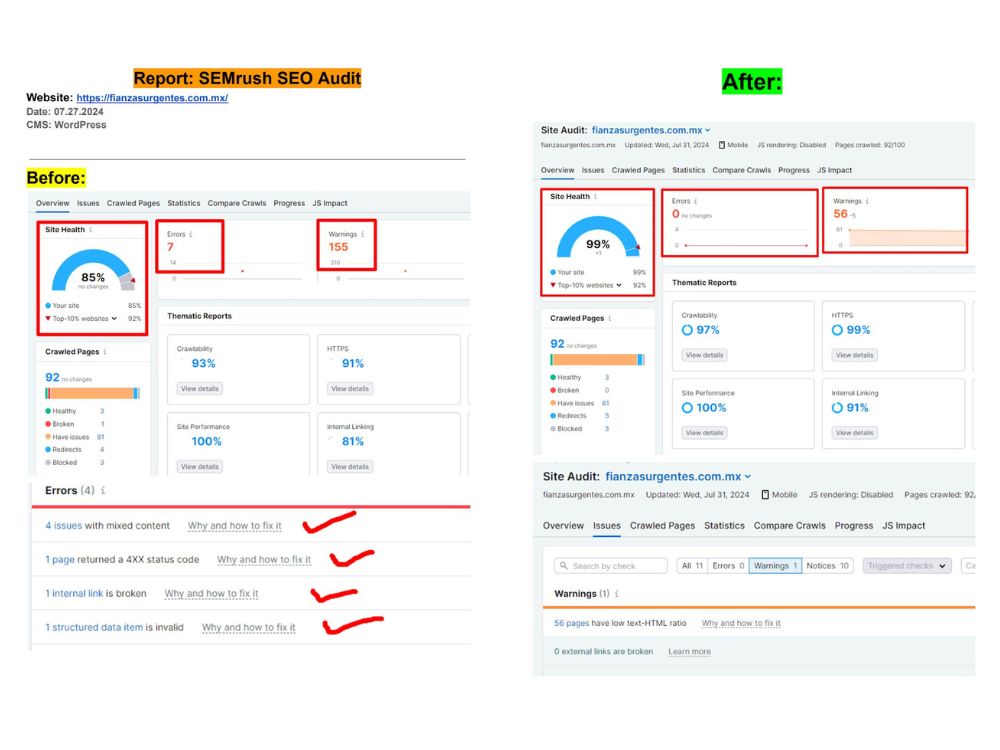This screenshot has width=1000, height=750.
Task: Open Compare Crawls tab in upper After screenshot
Action: tap(742, 170)
